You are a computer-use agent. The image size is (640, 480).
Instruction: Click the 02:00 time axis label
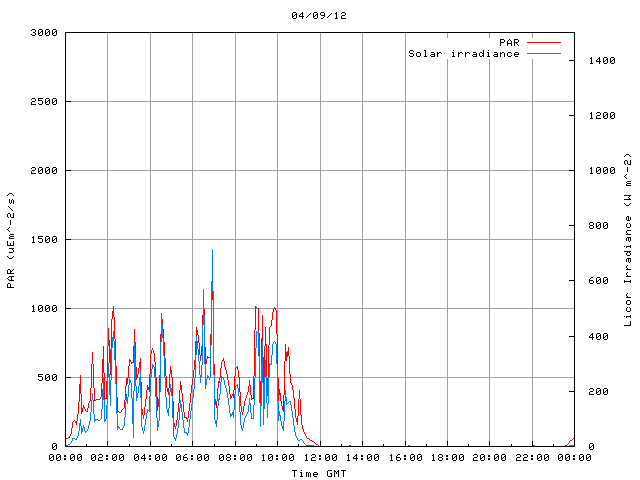[108, 458]
